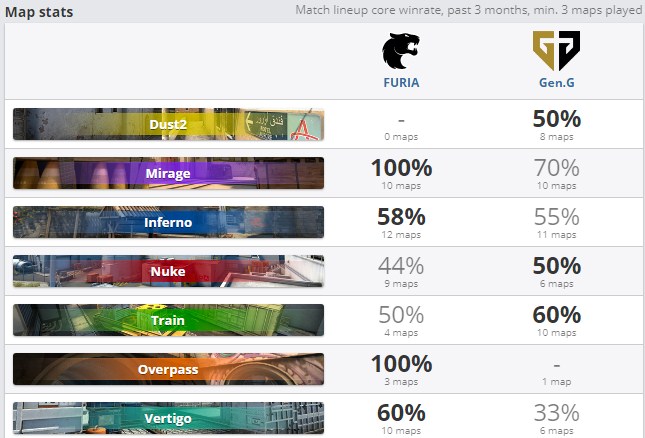This screenshot has width=645, height=438.
Task: Click Gen.G's 60% Train winrate
Action: coord(555,315)
